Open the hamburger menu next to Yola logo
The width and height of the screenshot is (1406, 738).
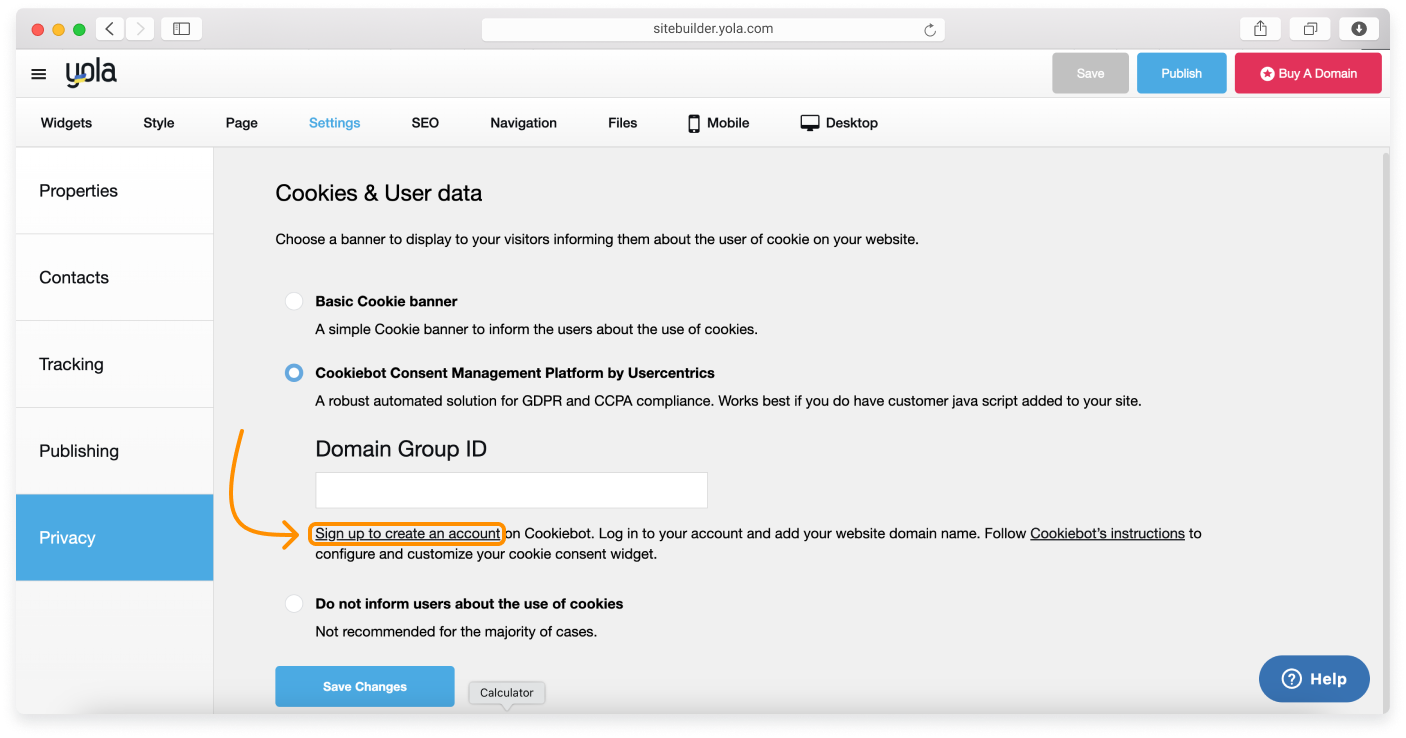tap(39, 74)
